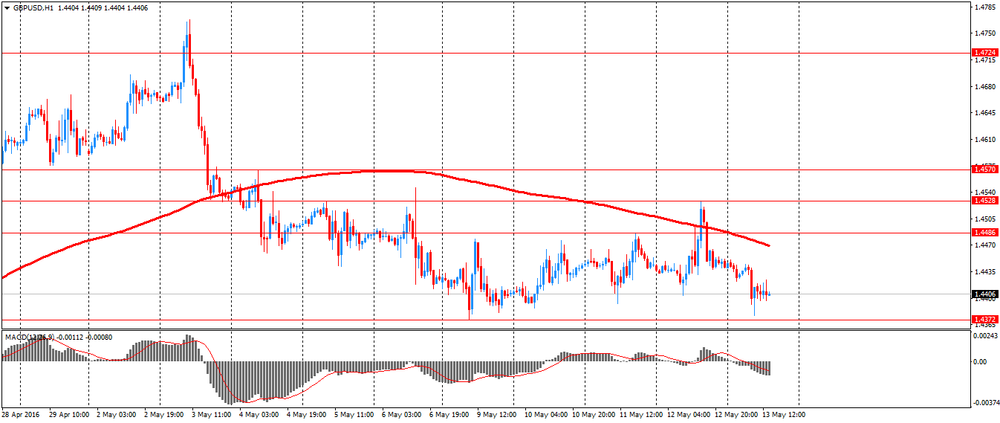The image size is (1000, 423).
Task: Click price scale value 1.4680
Action: [x=983, y=87]
